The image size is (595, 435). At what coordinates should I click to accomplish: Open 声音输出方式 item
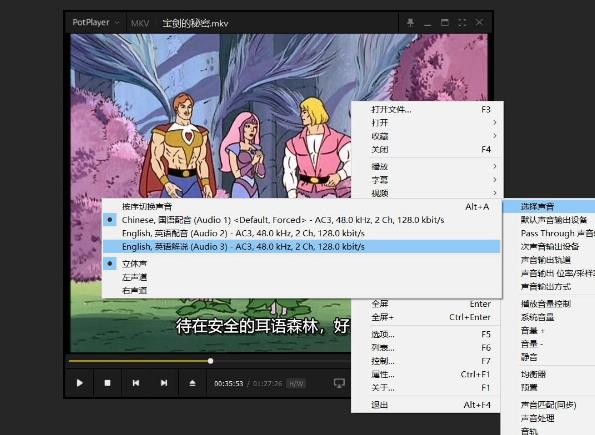pyautogui.click(x=549, y=286)
